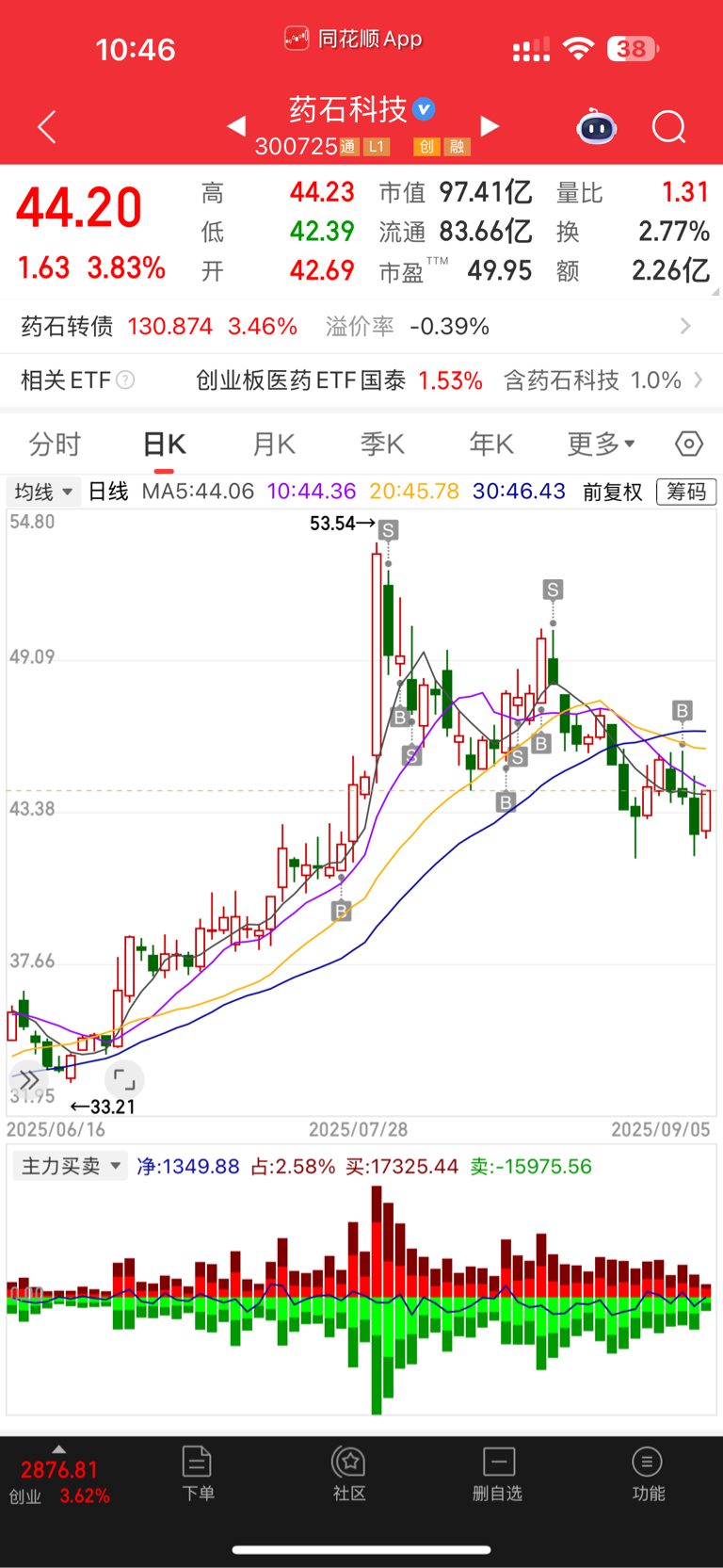723x1568 pixels.
Task: Open the search magnifier icon
Action: click(x=669, y=127)
